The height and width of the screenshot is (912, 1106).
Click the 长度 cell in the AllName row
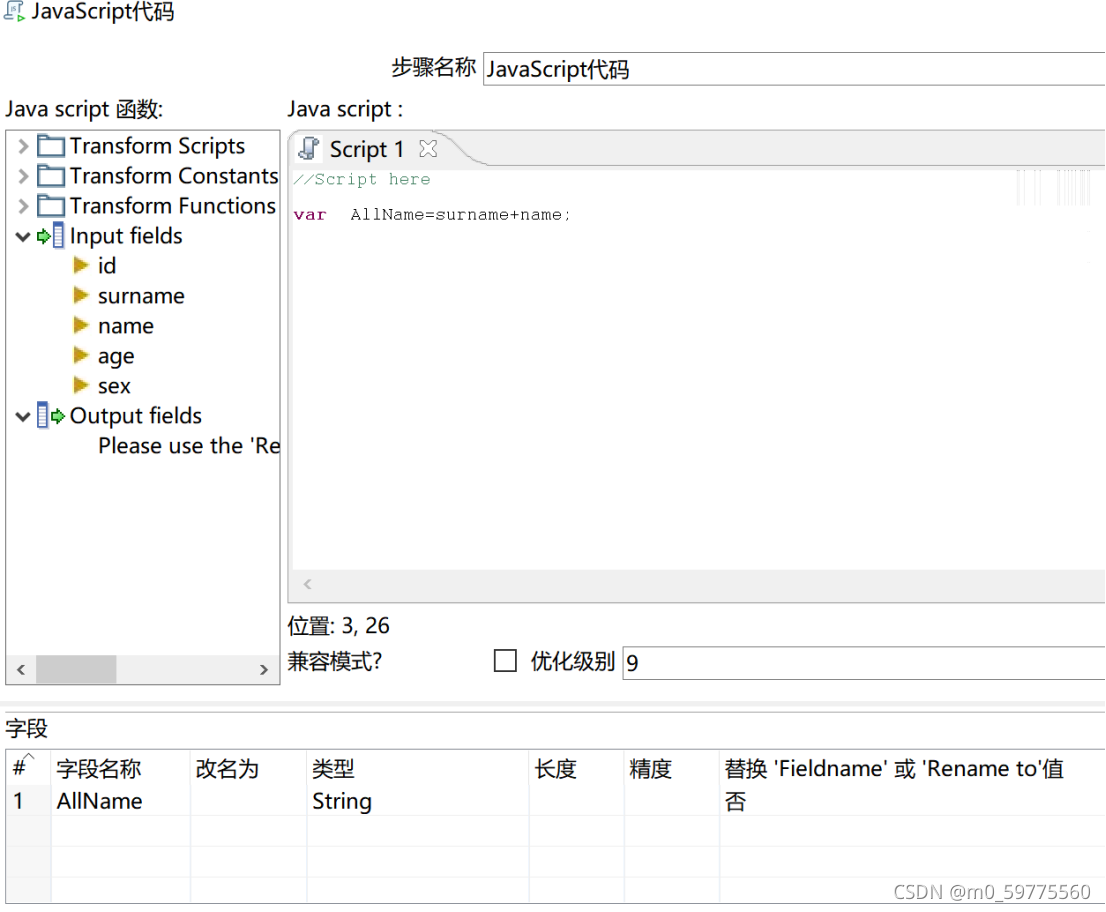click(x=576, y=801)
